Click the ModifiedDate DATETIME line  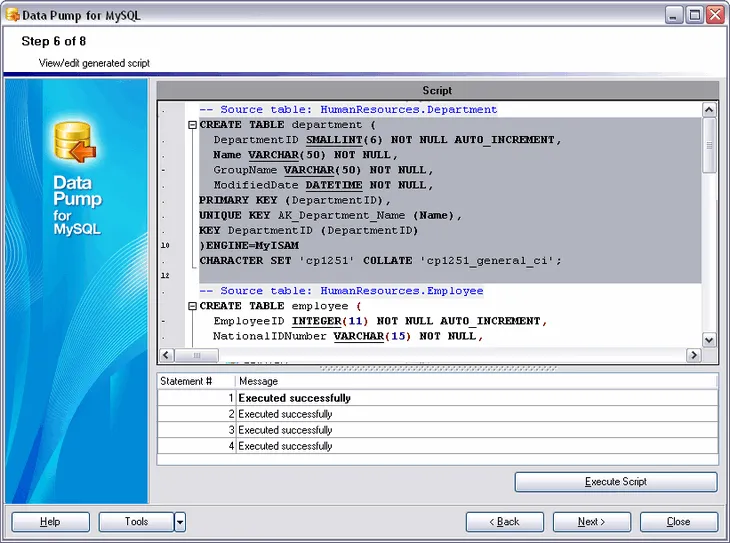(323, 185)
